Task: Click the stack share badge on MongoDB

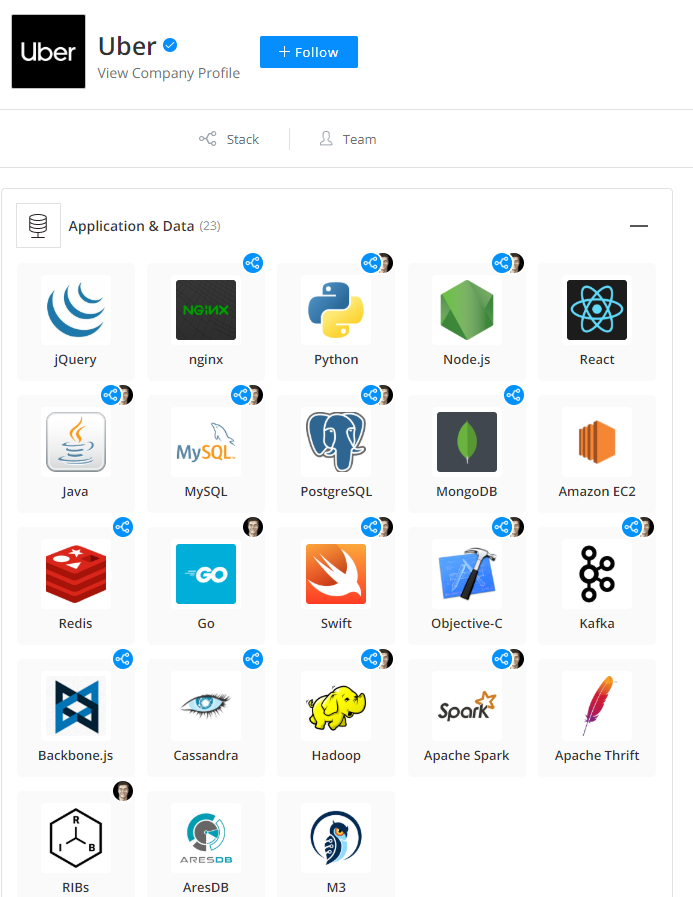Action: click(514, 395)
